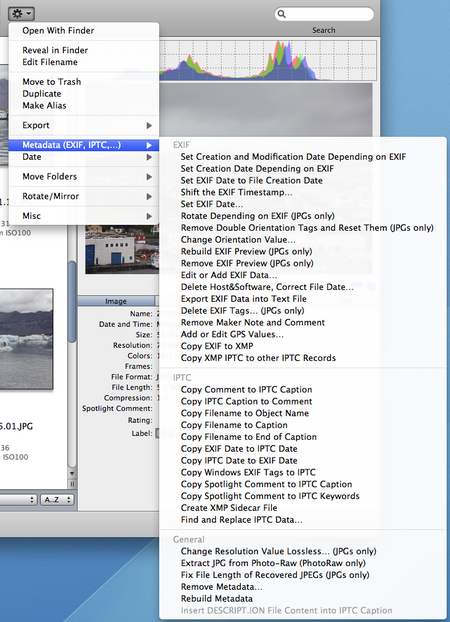
Task: Choose Find and Replace IPTC Data...
Action: (x=303, y=520)
